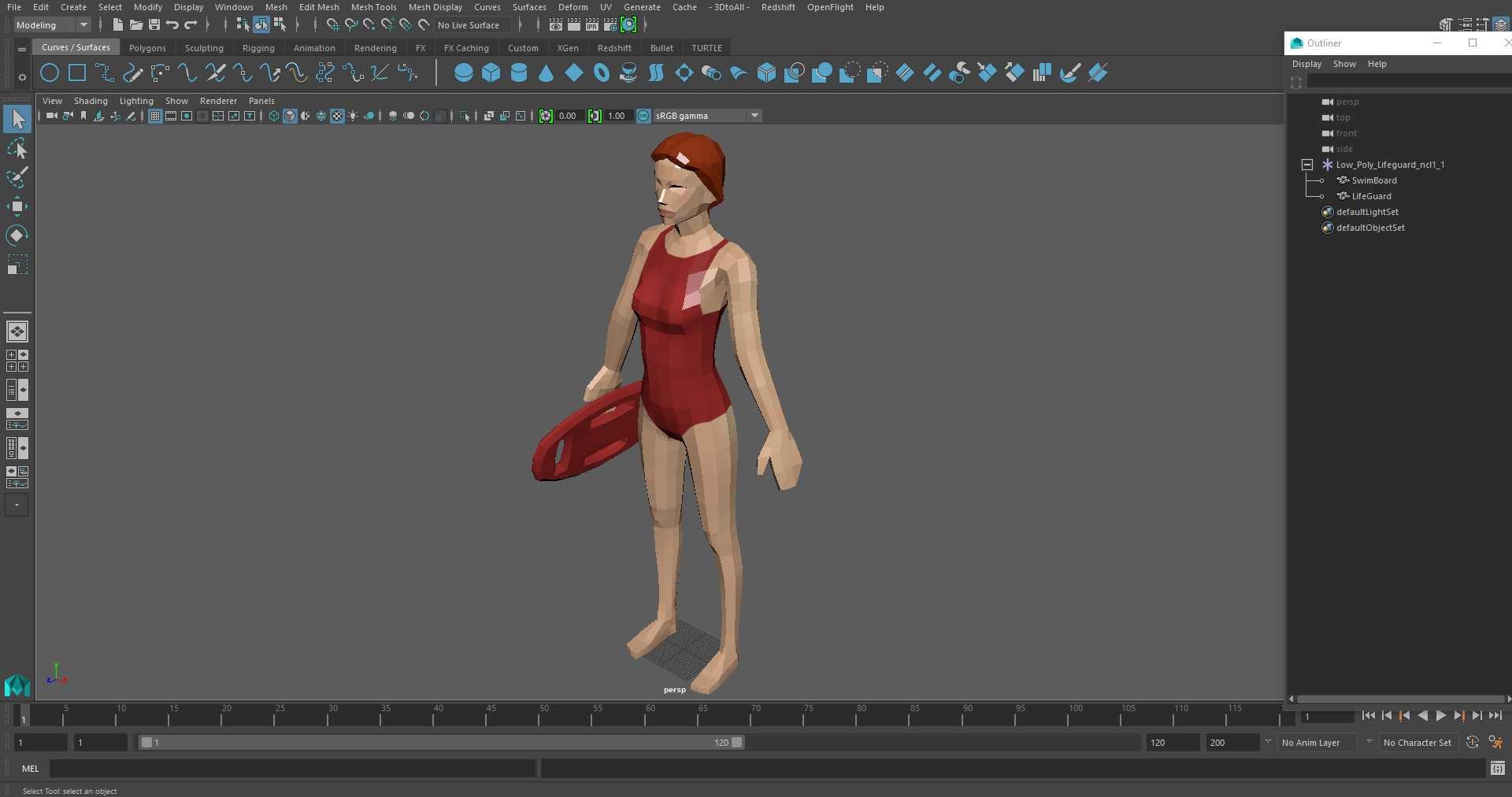Click the time range slider bar

(441, 743)
